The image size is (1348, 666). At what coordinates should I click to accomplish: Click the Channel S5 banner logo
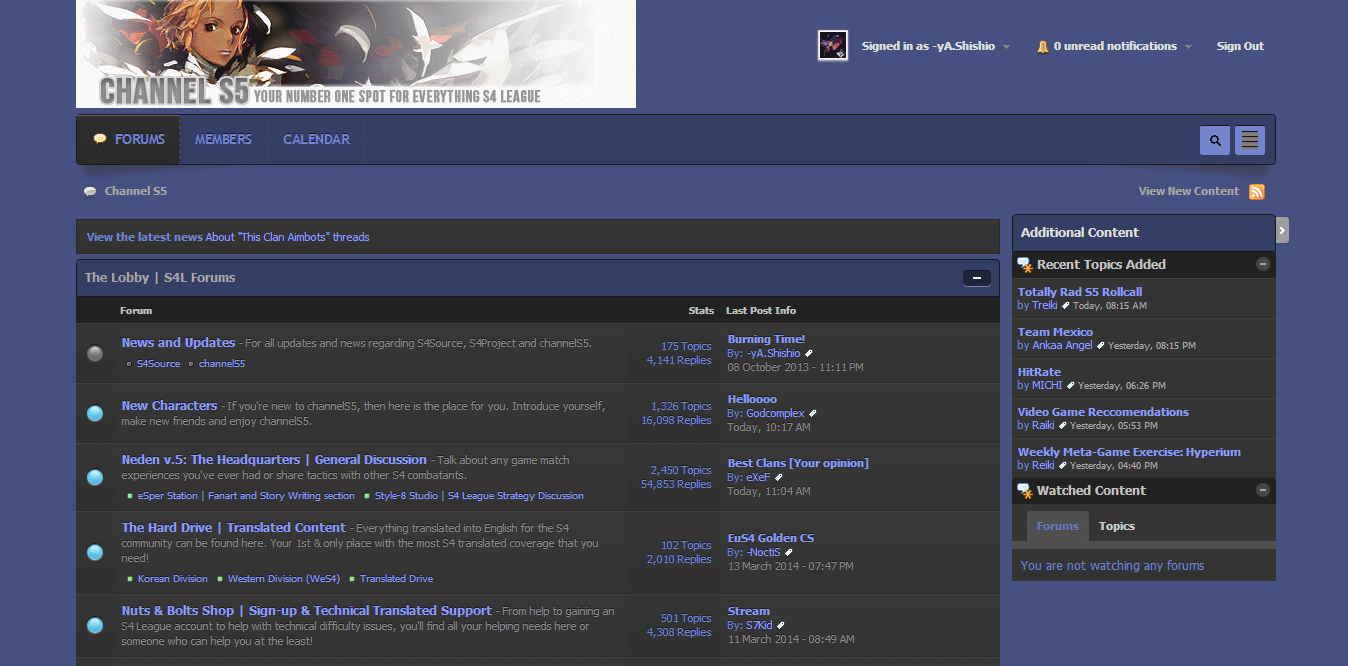[356, 54]
